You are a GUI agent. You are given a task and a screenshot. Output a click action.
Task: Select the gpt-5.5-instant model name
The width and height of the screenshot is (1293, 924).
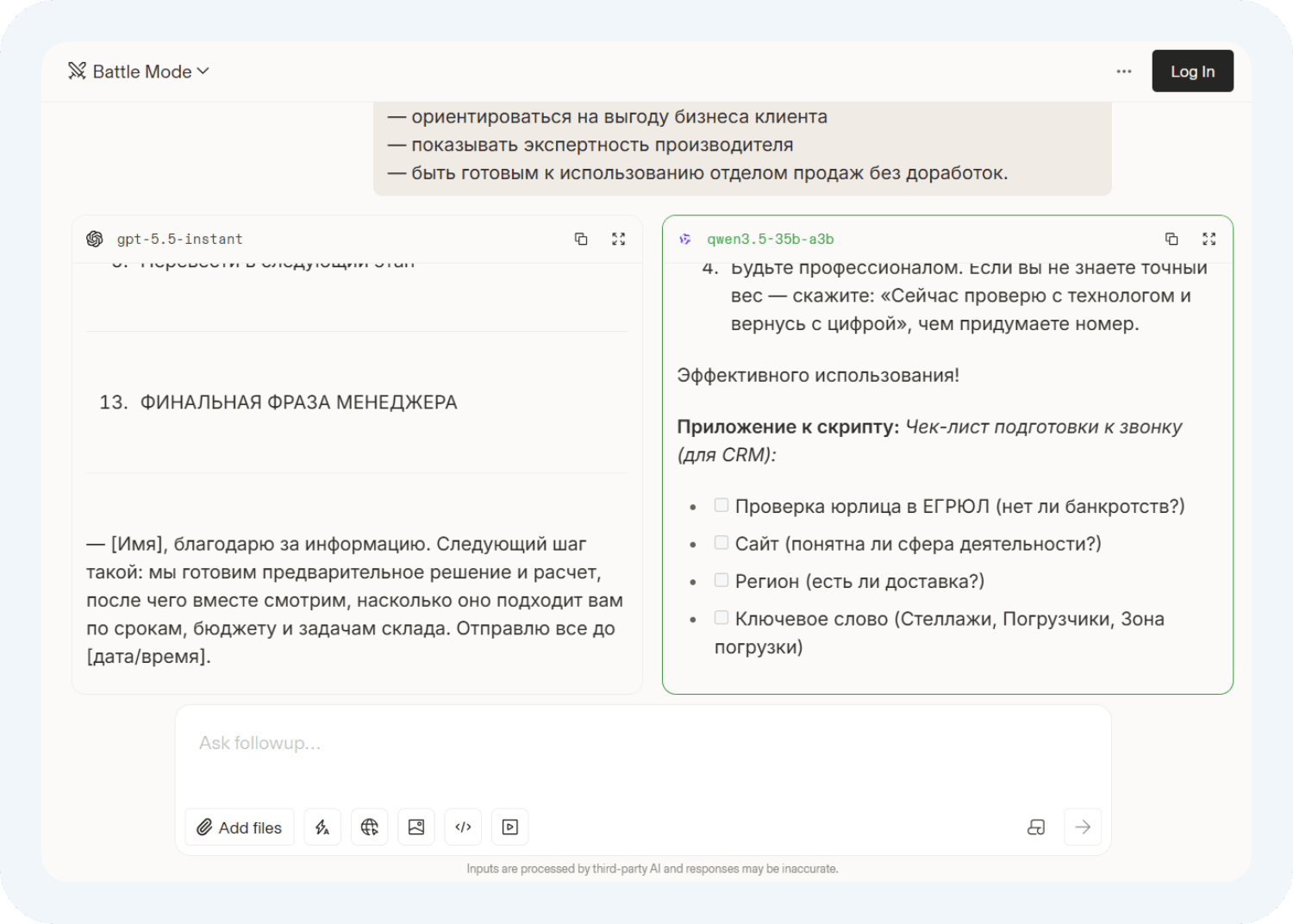(179, 240)
